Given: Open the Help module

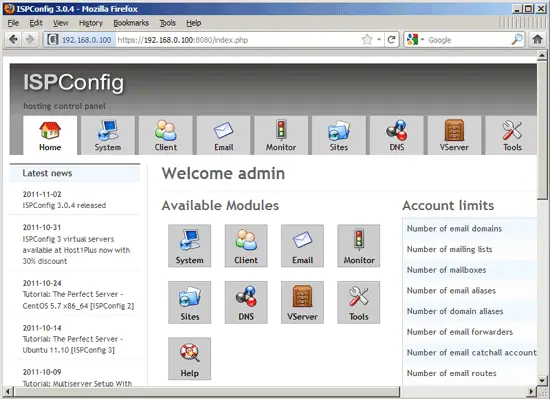Looking at the screenshot, I should [189, 359].
